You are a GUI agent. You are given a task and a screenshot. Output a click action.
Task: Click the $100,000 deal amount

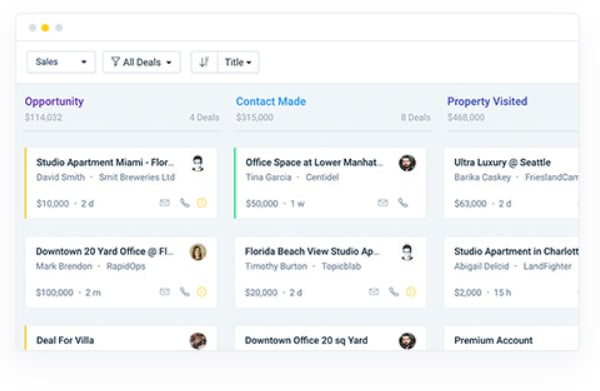(54, 293)
